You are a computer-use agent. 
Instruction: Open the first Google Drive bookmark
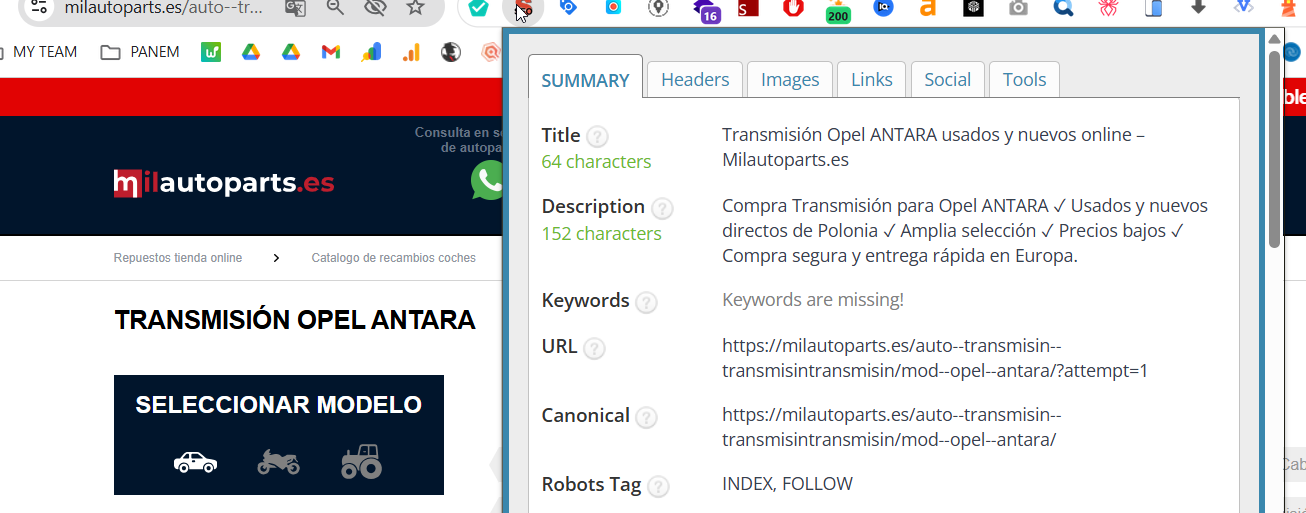(x=251, y=52)
